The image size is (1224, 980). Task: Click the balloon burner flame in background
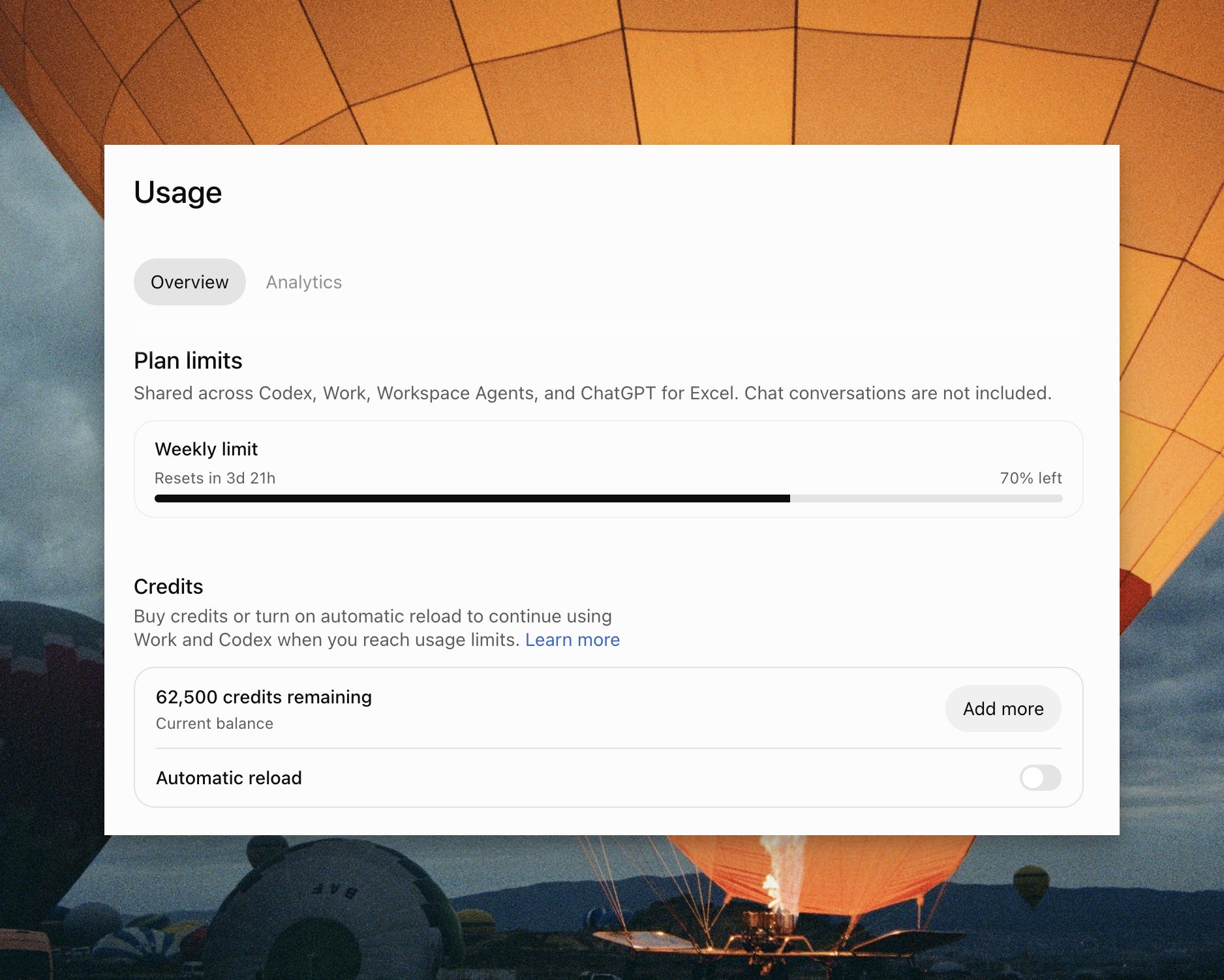[782, 874]
